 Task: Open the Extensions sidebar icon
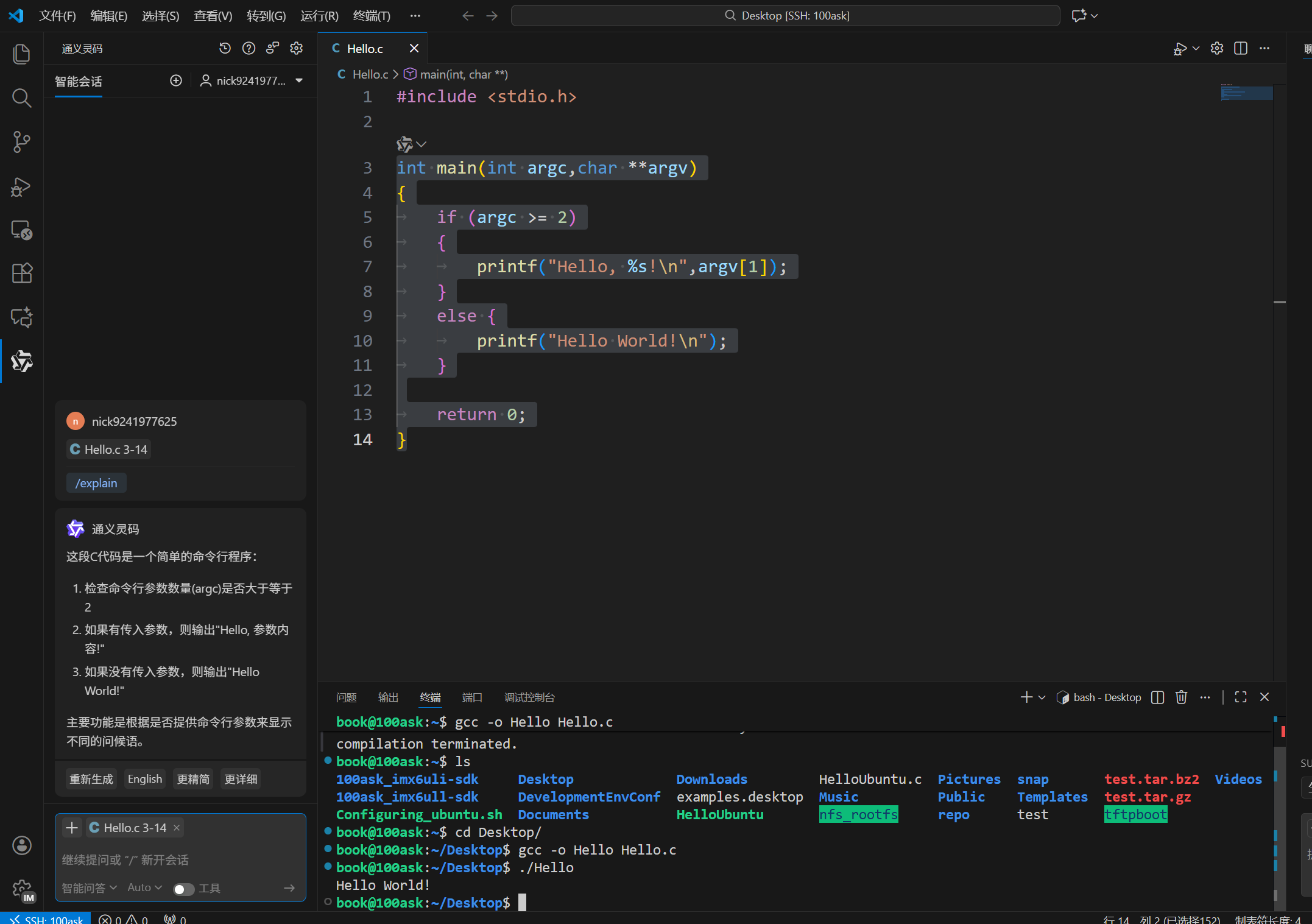click(21, 273)
